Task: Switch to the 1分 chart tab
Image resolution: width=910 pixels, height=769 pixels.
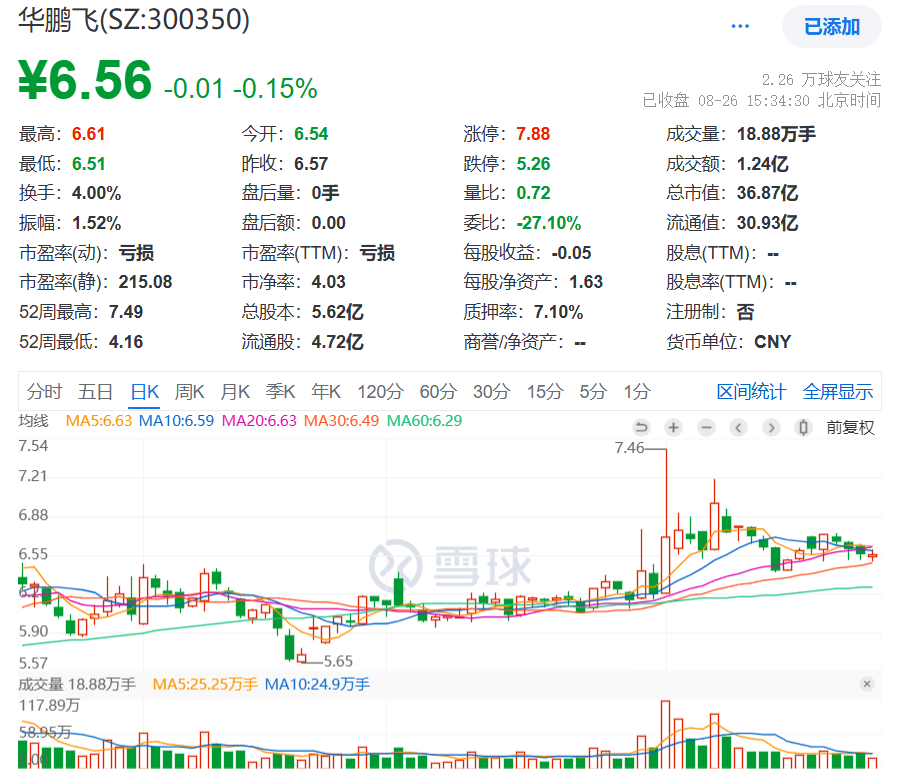Action: (x=637, y=392)
